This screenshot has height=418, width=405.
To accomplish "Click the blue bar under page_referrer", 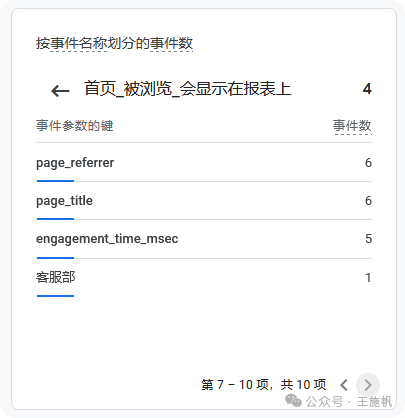I will pos(55,181).
